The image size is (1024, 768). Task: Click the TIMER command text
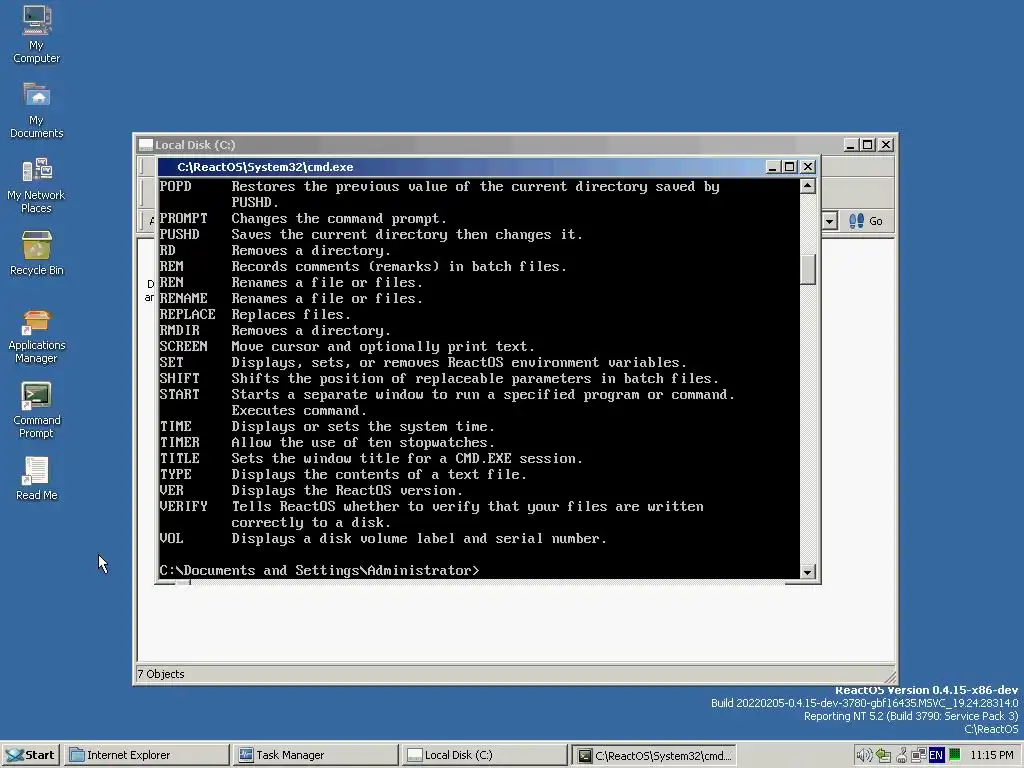point(180,443)
